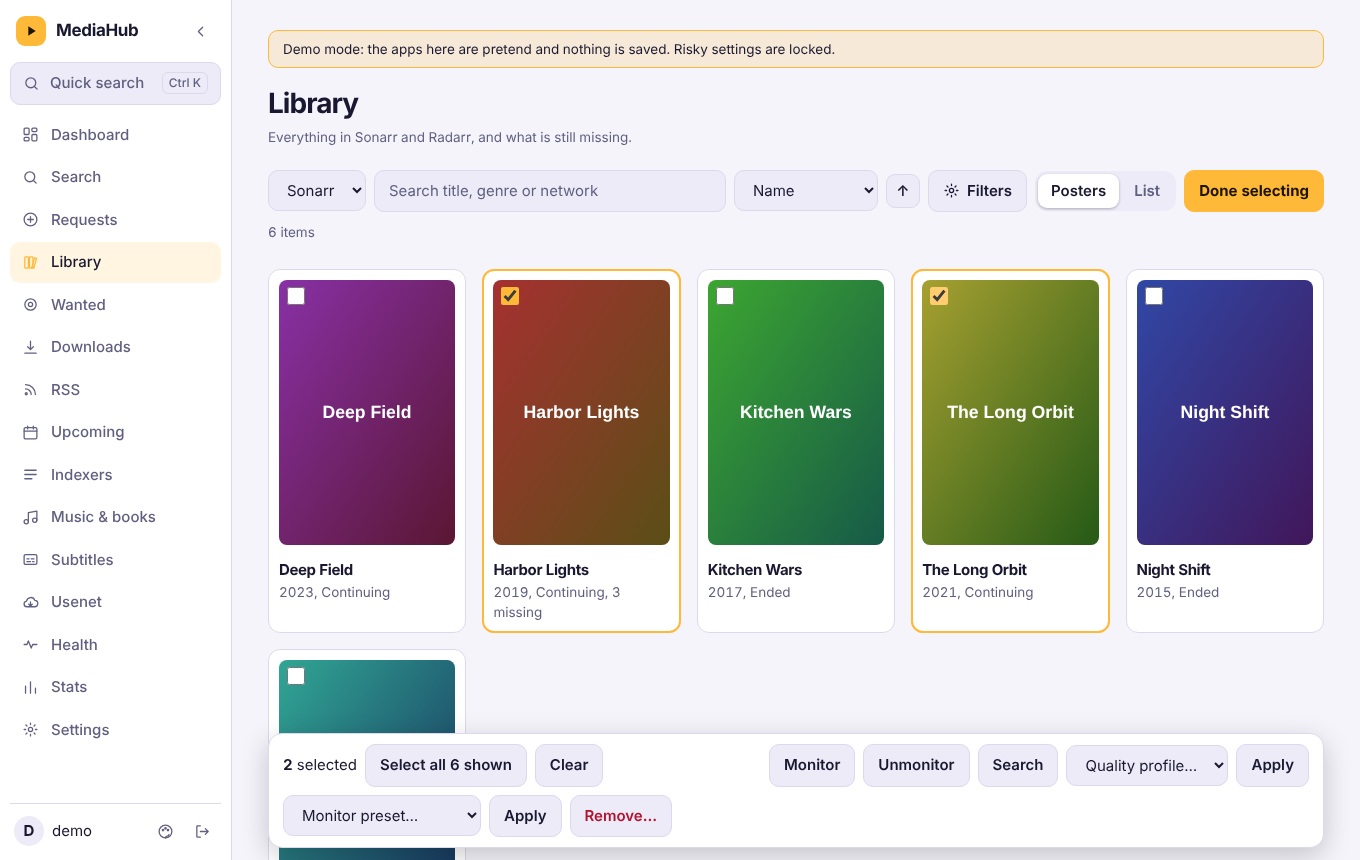Expand the Monitor preset dropdown
The width and height of the screenshot is (1360, 860).
tap(382, 816)
